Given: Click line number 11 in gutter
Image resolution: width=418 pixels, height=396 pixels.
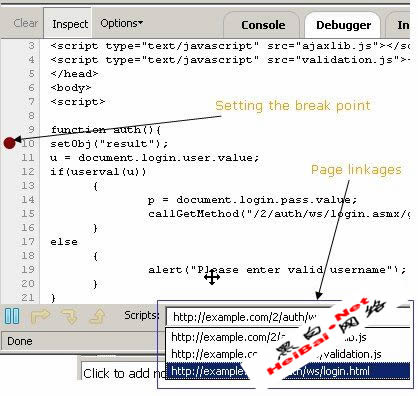Looking at the screenshot, I should [28, 157].
